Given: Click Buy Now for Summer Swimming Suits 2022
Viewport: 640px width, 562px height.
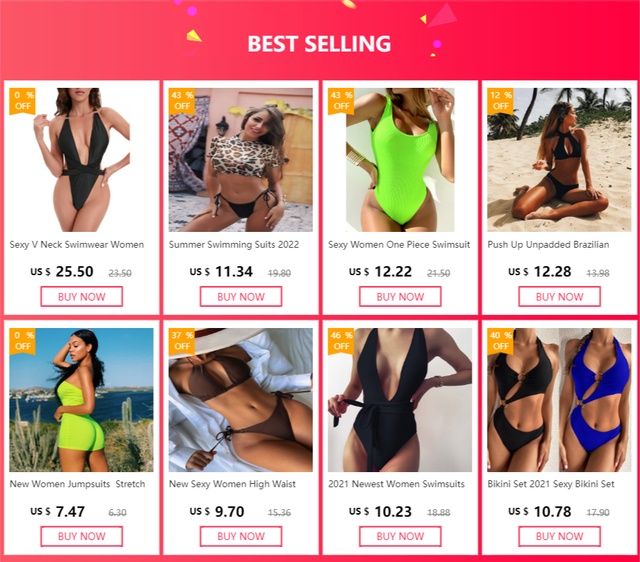Looking at the screenshot, I should 241,297.
